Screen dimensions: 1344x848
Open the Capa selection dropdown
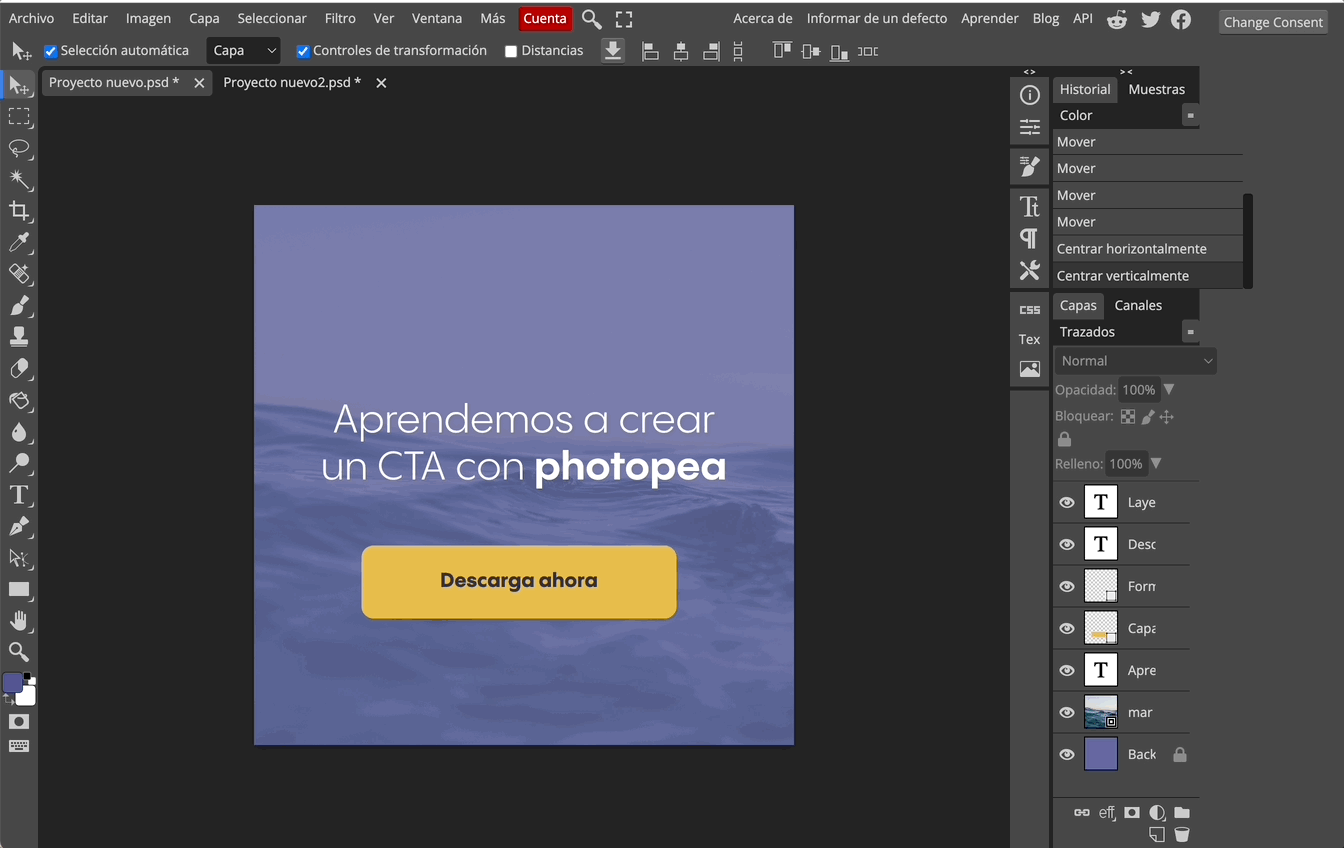(x=243, y=51)
